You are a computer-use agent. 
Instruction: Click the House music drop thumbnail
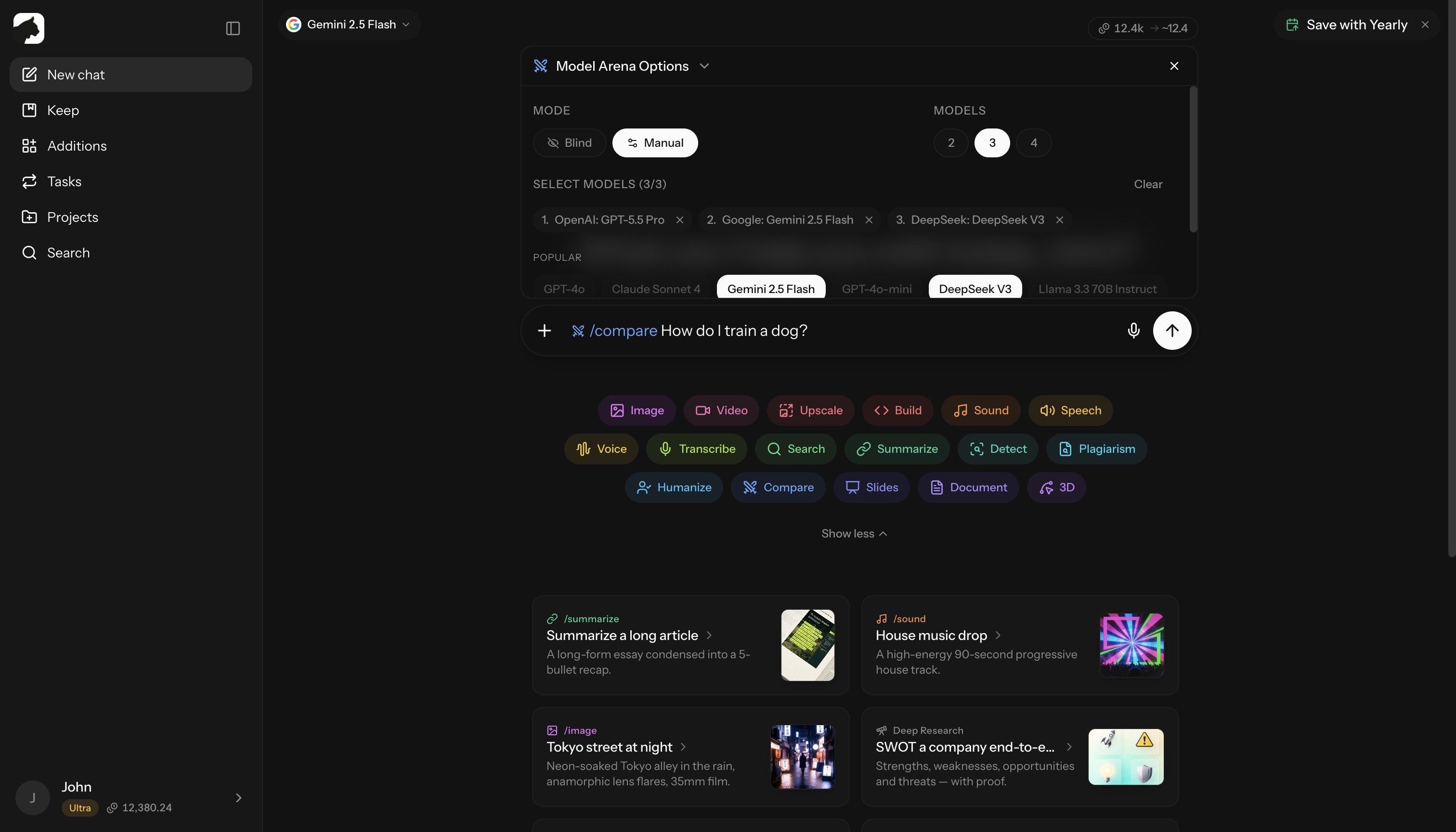pos(1131,645)
